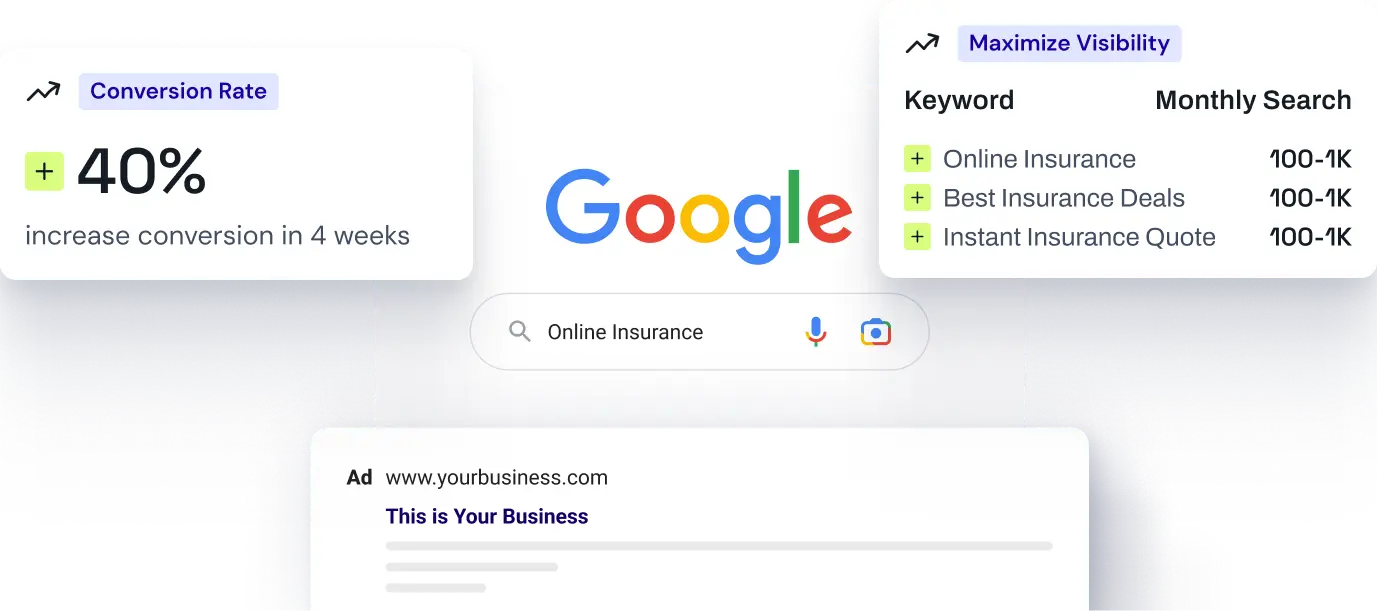Viewport: 1377px width, 611px height.
Task: Select the Conversion Rate badge
Action: point(179,91)
